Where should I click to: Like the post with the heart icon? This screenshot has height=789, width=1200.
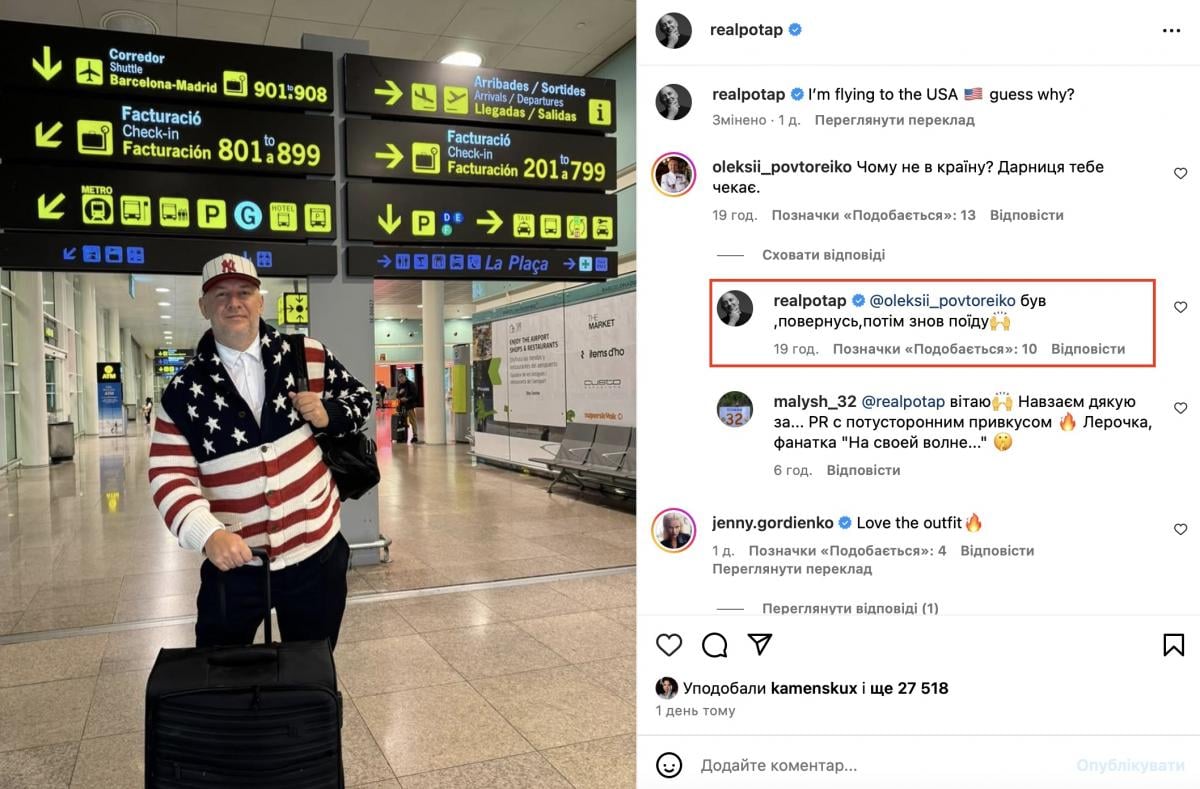pos(669,644)
